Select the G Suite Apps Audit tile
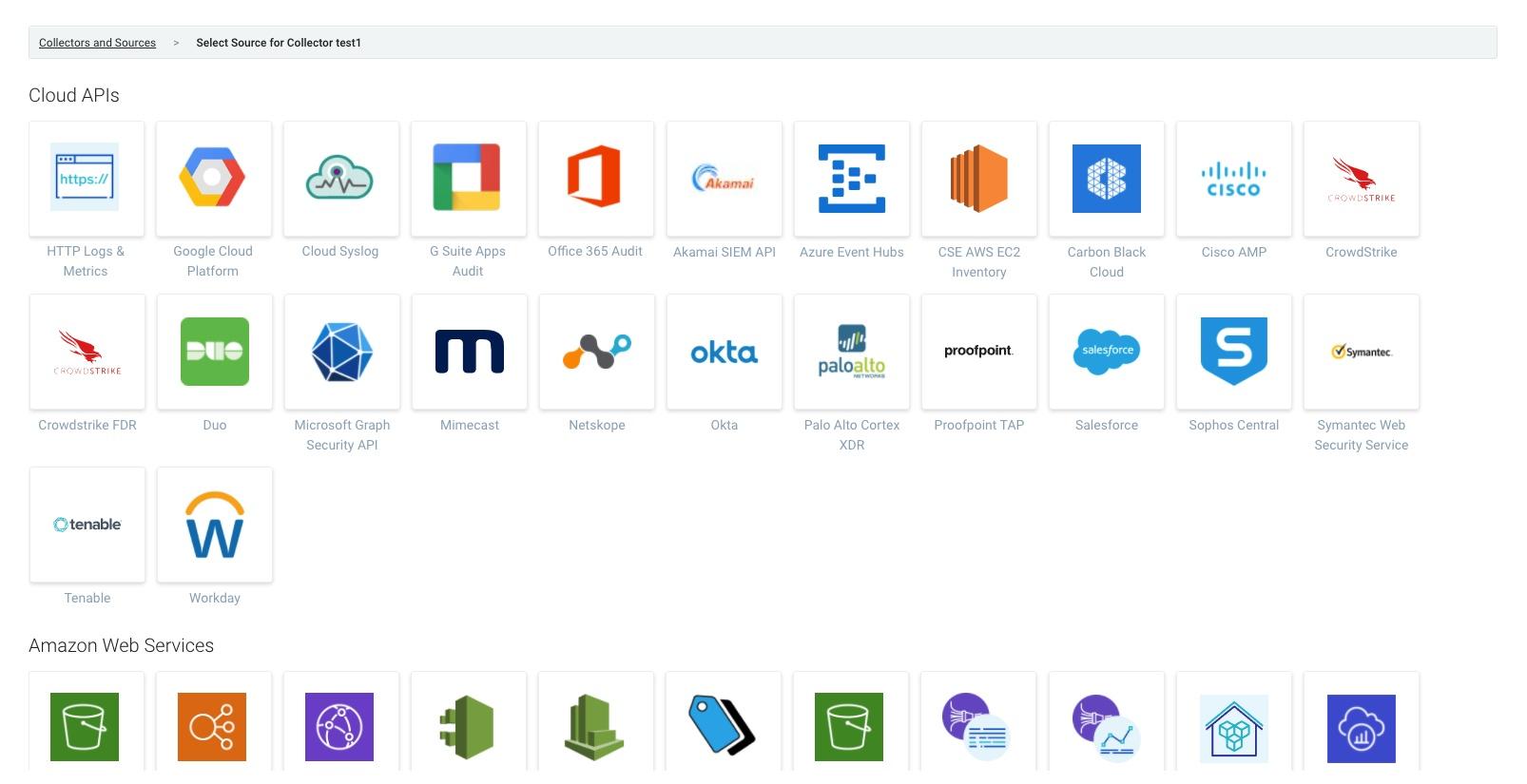Screen dimensions: 1527x784 [468, 179]
